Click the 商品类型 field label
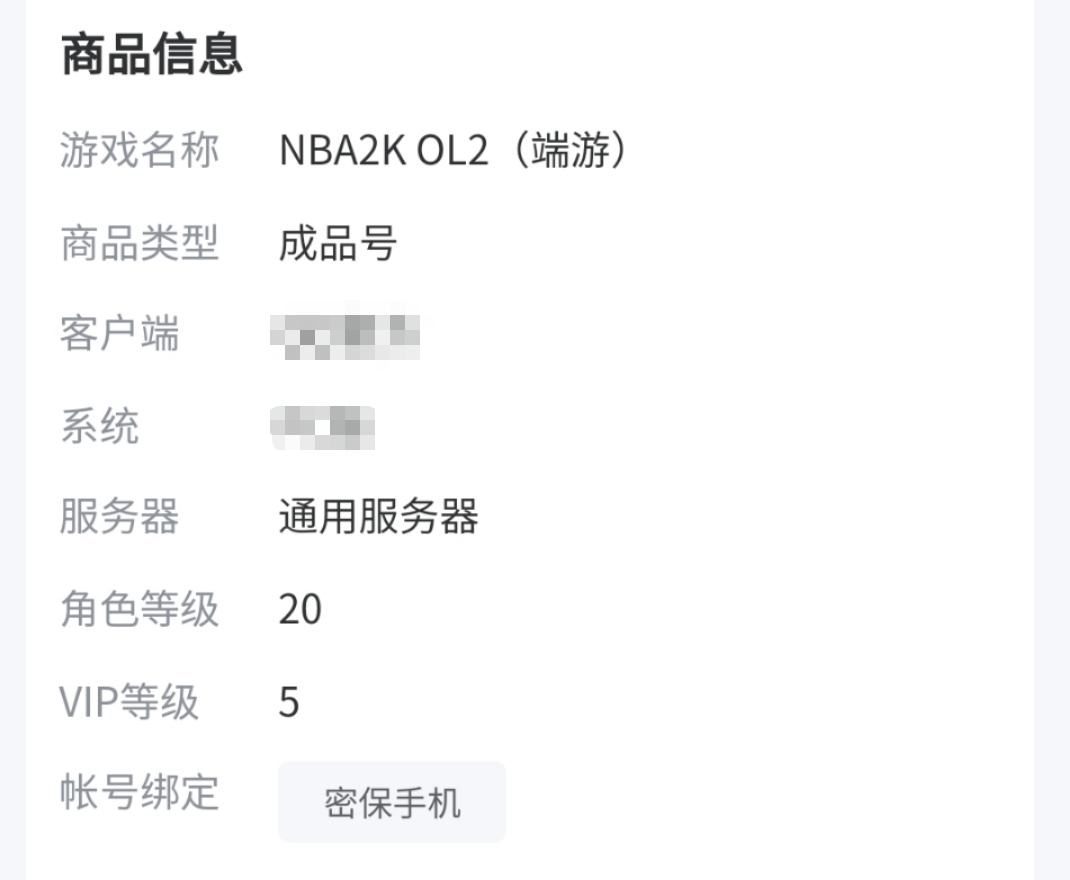1070x880 pixels. [139, 243]
